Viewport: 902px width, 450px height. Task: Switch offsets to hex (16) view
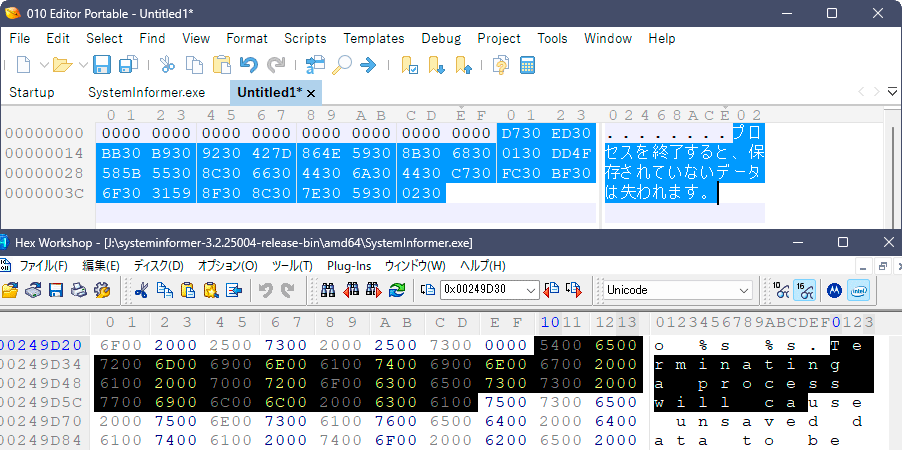[x=804, y=290]
